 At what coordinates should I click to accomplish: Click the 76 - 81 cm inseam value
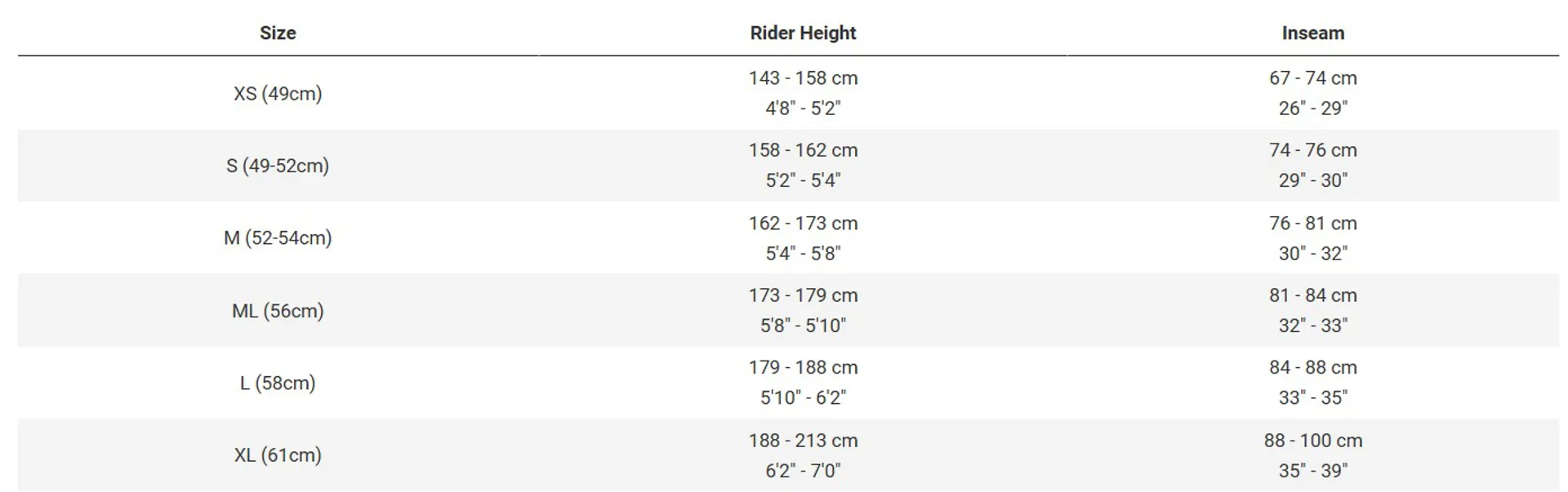(1312, 224)
